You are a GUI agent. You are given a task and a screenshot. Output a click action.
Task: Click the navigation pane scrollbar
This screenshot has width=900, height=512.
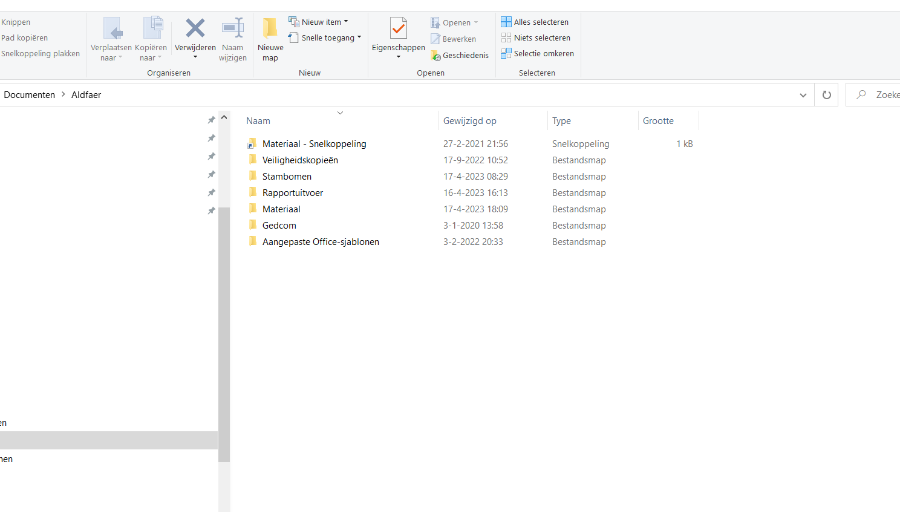[x=224, y=330]
